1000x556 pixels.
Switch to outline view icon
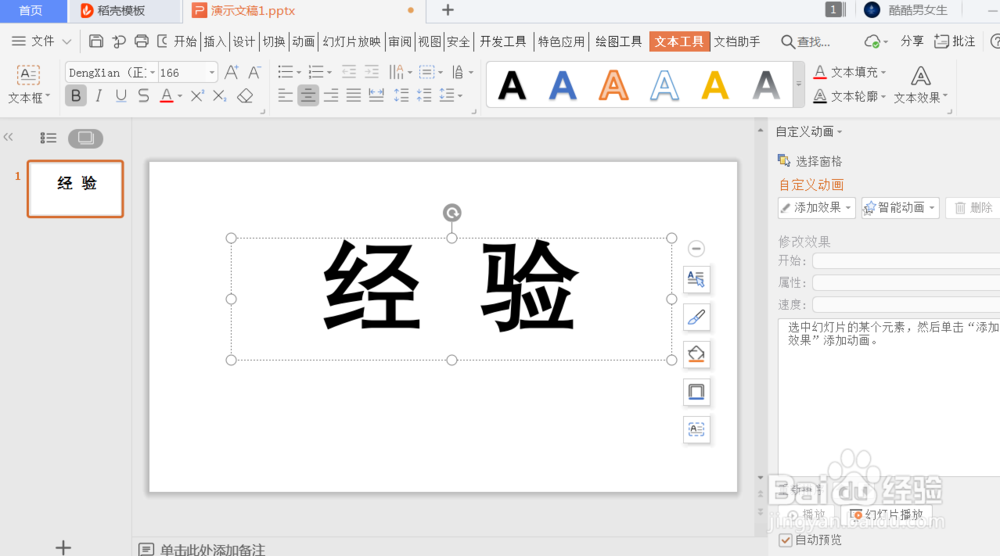click(48, 138)
